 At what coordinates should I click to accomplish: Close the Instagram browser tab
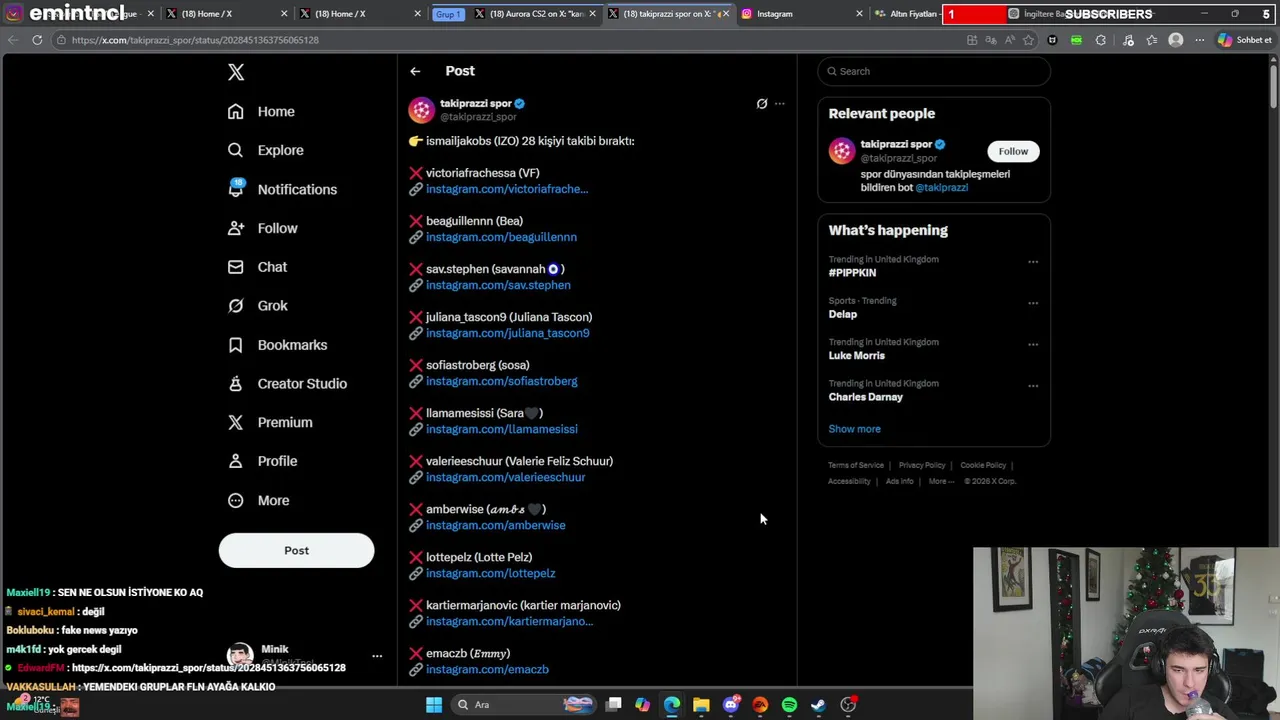tap(859, 14)
